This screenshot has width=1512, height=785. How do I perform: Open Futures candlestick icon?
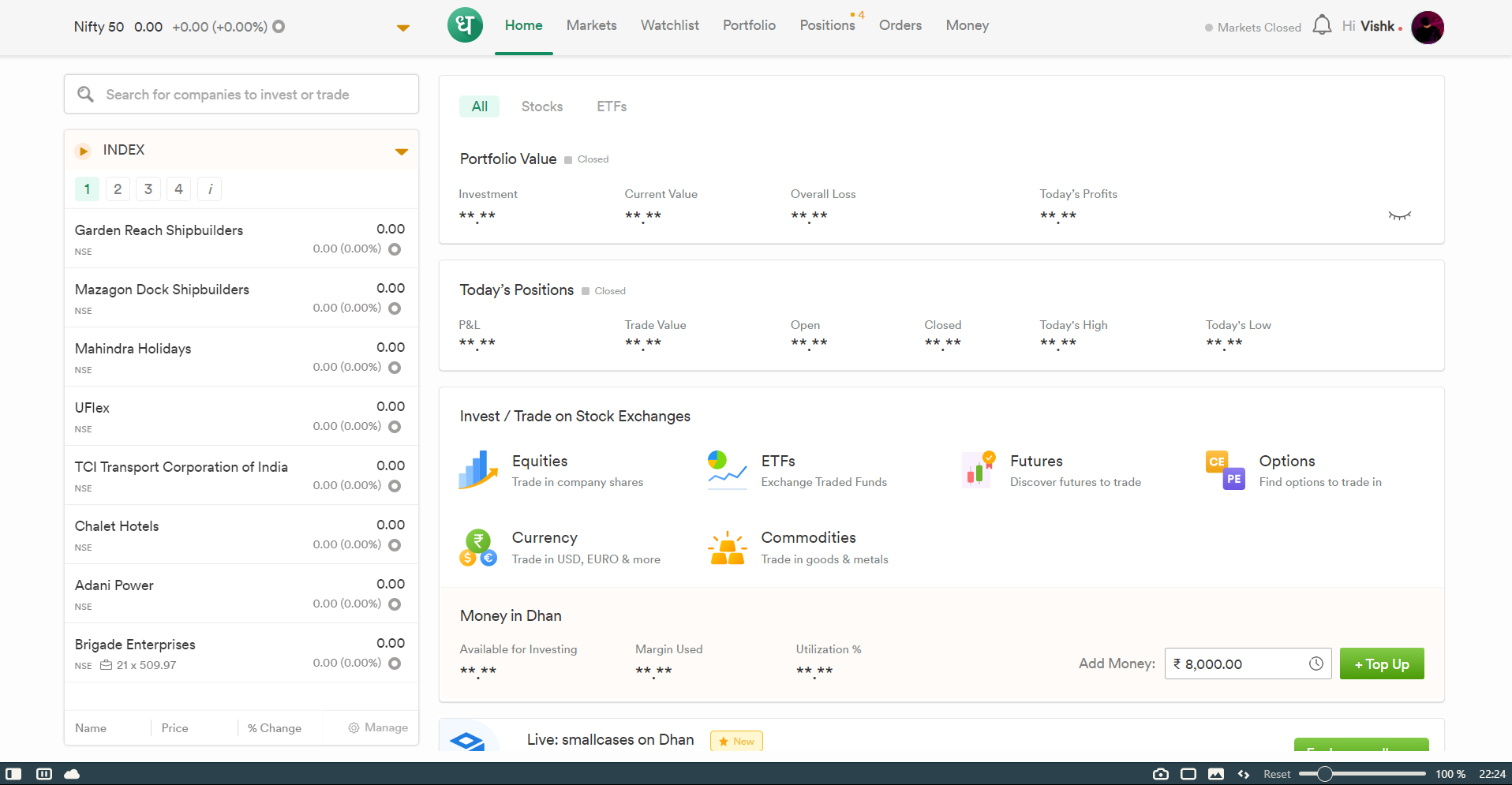click(977, 470)
